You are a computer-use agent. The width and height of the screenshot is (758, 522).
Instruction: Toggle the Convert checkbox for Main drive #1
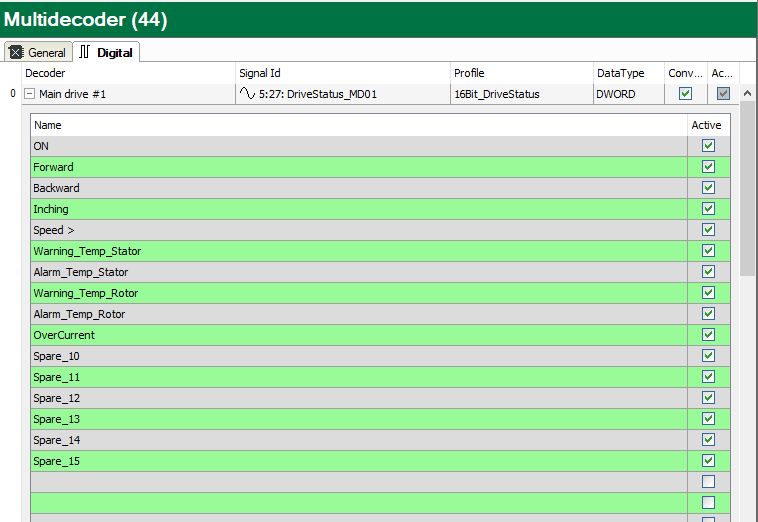[685, 94]
